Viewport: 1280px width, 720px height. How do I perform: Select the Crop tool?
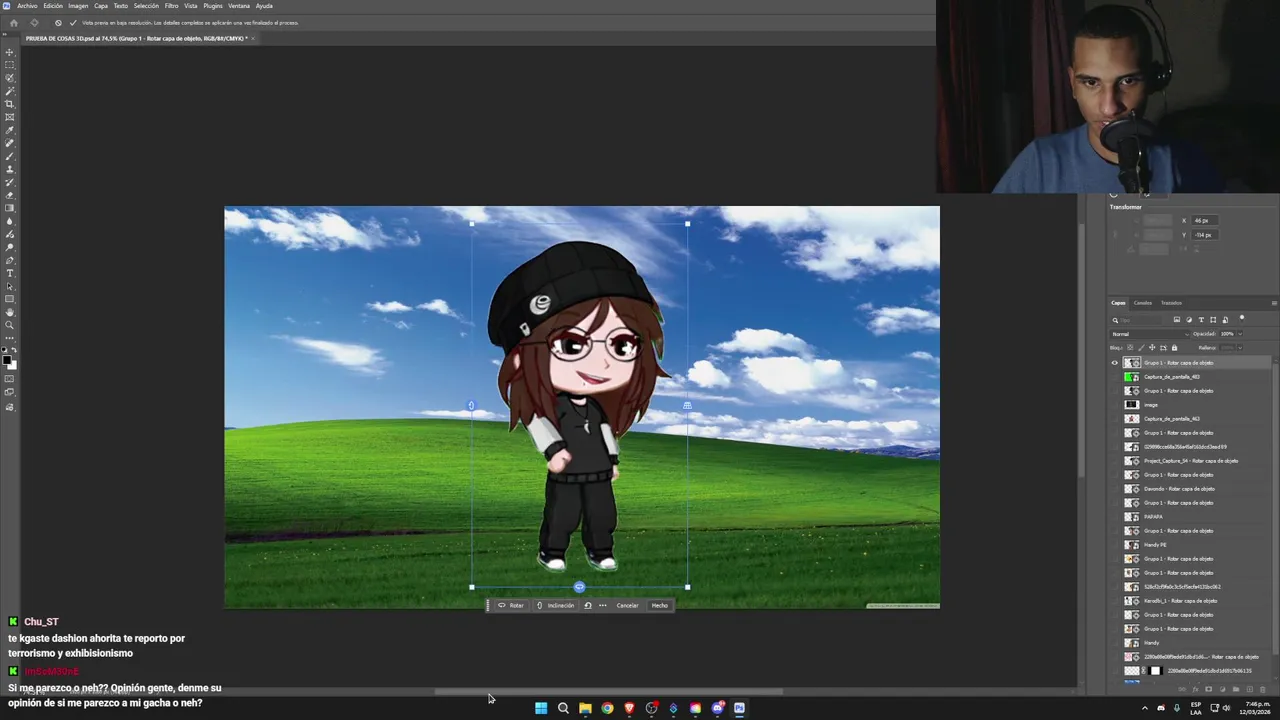(10, 104)
